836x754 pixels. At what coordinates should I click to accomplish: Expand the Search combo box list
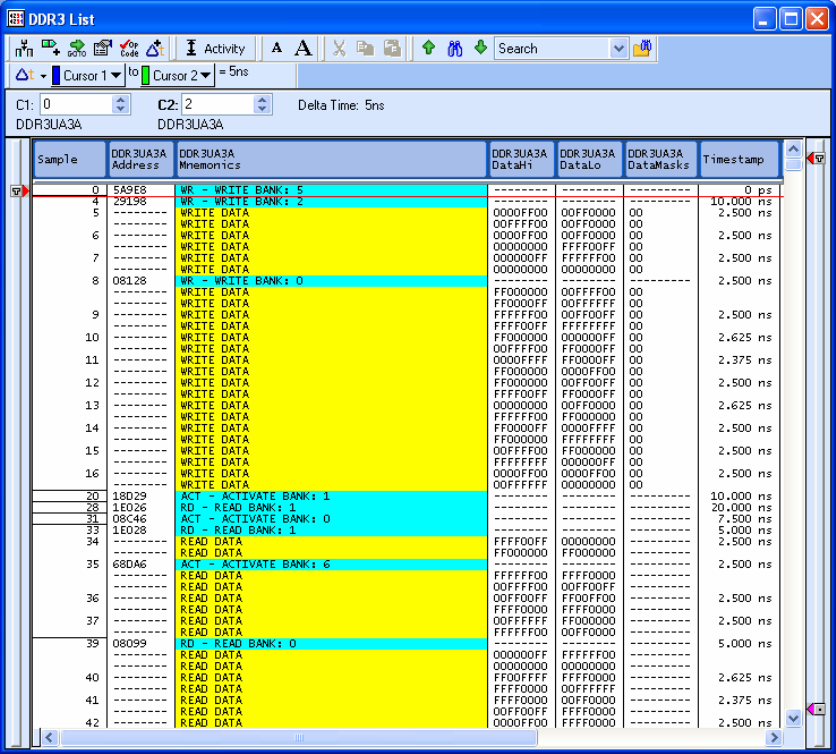(x=617, y=48)
